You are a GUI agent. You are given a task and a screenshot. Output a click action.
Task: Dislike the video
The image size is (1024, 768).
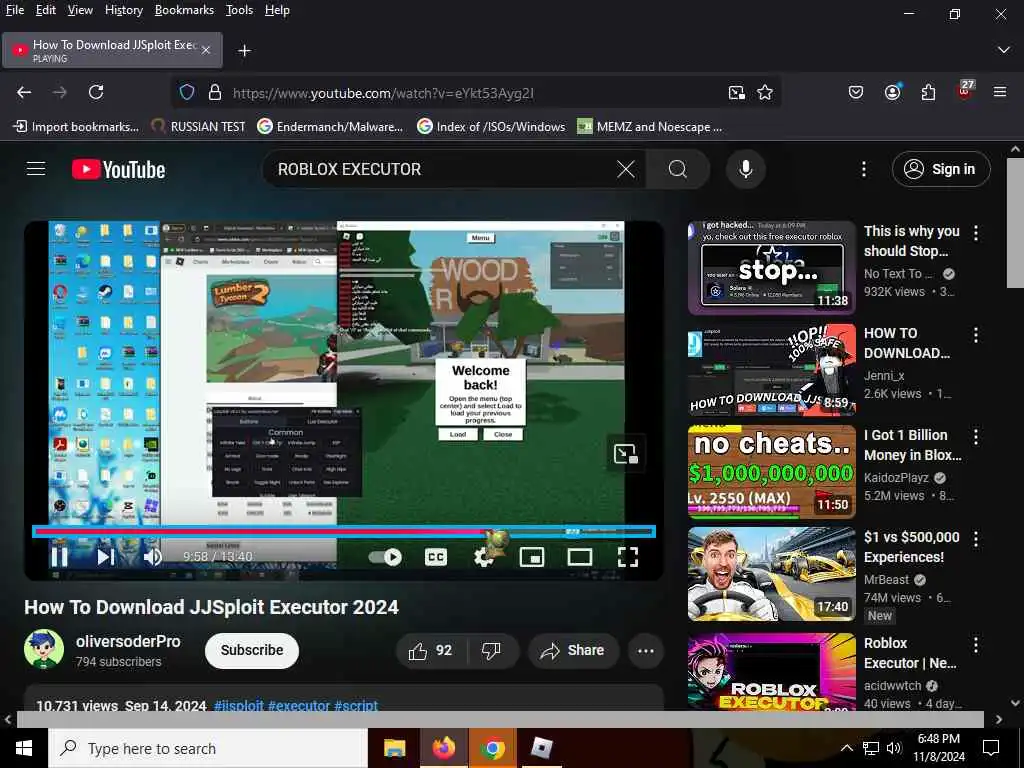pyautogui.click(x=491, y=650)
